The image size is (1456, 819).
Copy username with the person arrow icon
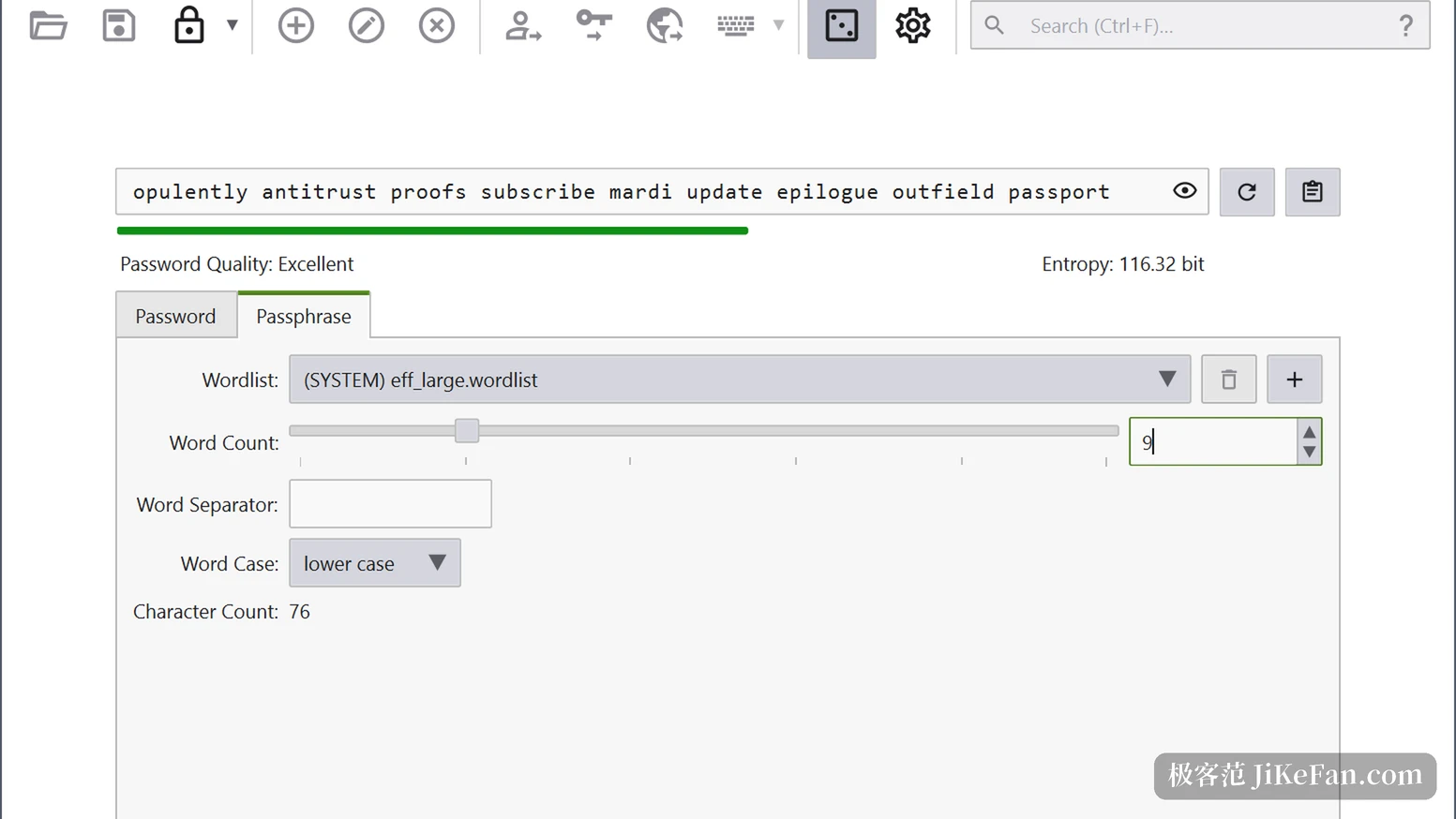click(x=522, y=25)
